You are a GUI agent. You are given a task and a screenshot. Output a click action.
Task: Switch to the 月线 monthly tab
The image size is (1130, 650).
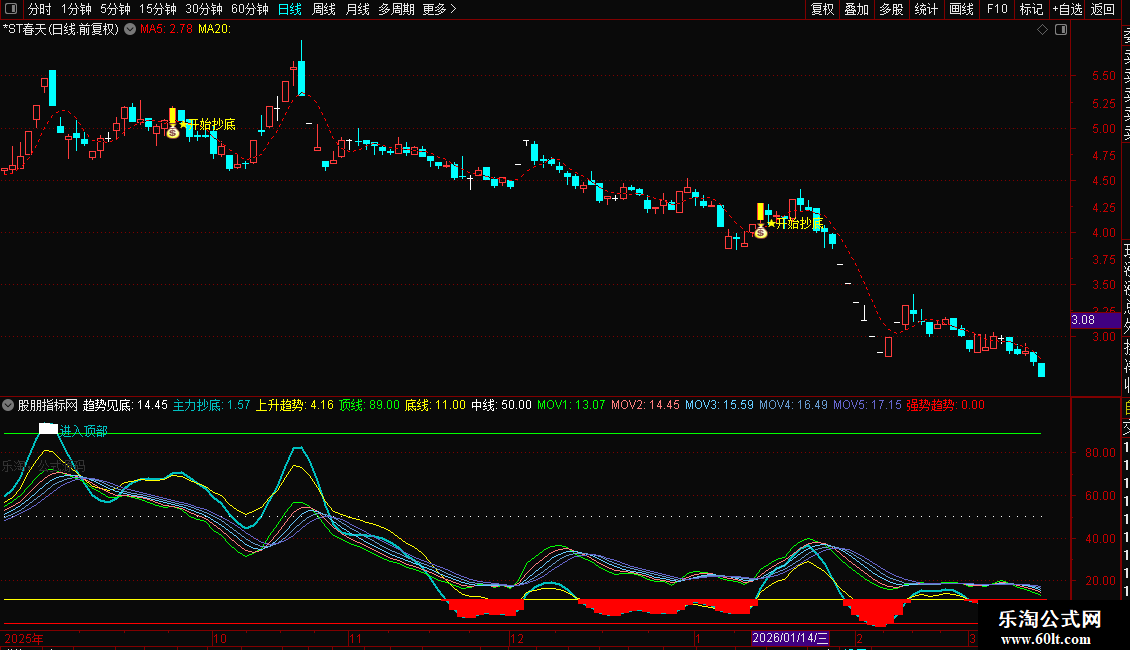point(357,9)
